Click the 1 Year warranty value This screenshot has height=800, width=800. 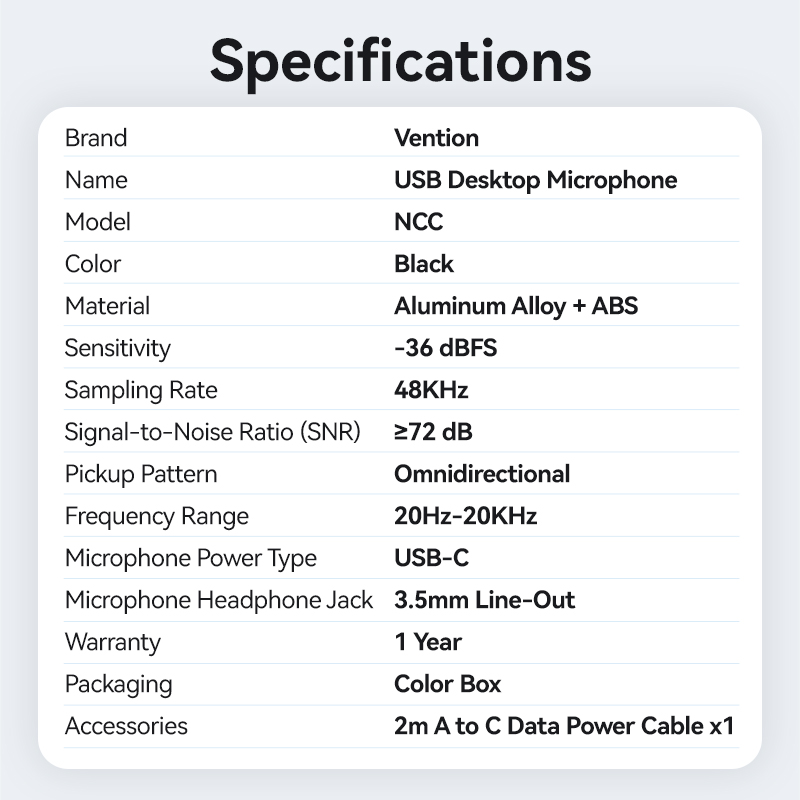tap(428, 642)
